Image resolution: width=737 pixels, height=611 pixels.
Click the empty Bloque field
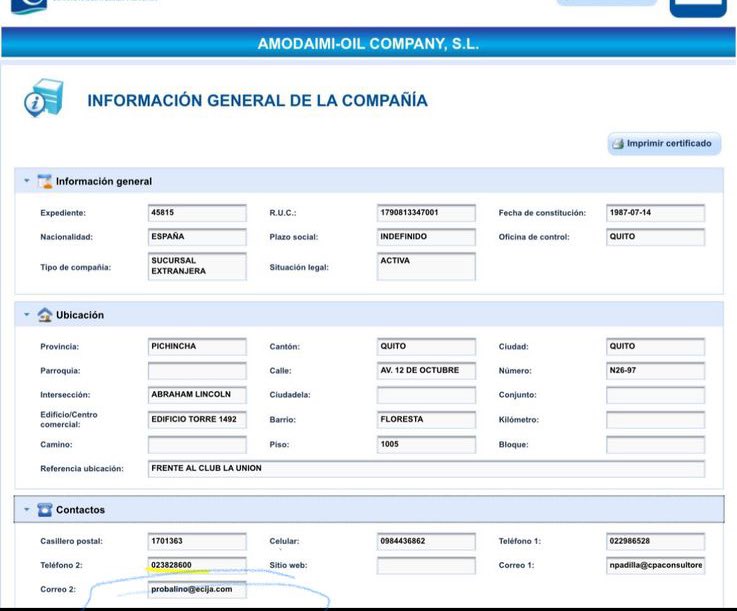655,445
